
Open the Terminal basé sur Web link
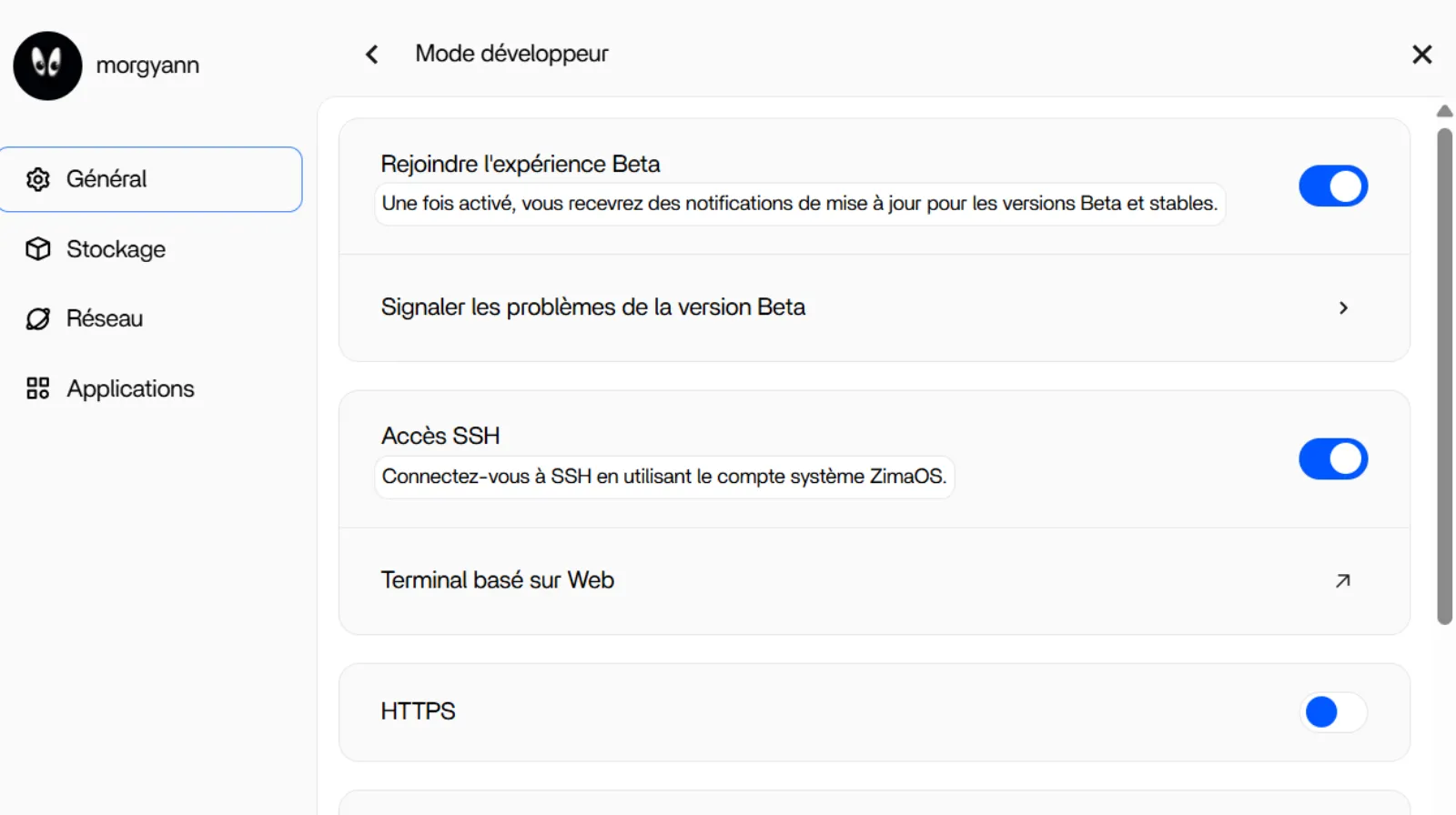(497, 580)
